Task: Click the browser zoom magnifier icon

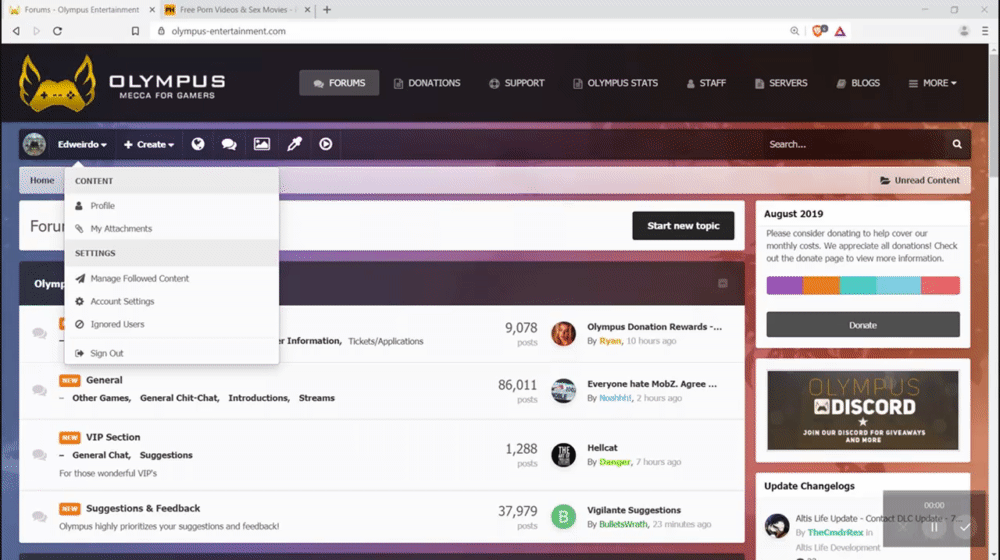Action: pyautogui.click(x=794, y=31)
